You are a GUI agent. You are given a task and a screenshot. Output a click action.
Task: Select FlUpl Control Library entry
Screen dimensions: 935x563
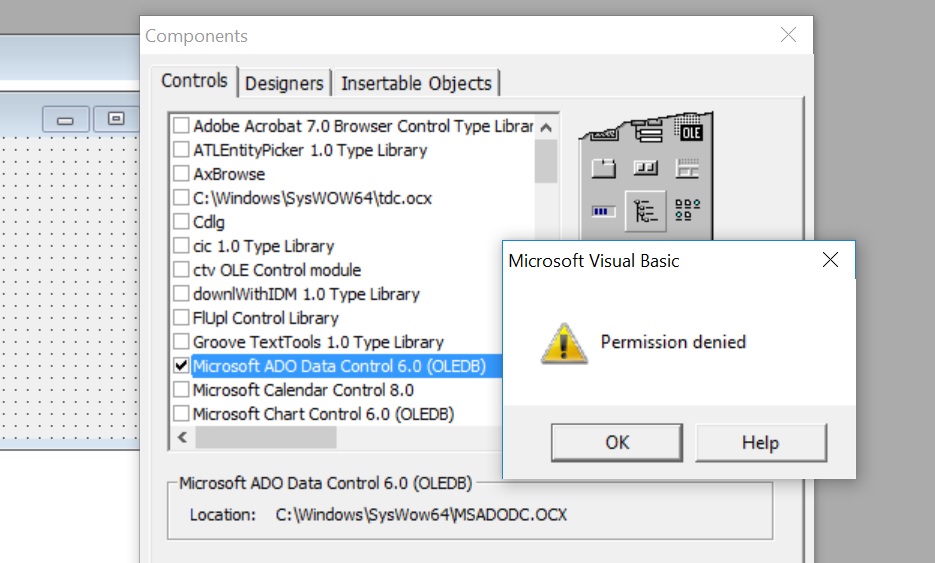coord(265,318)
